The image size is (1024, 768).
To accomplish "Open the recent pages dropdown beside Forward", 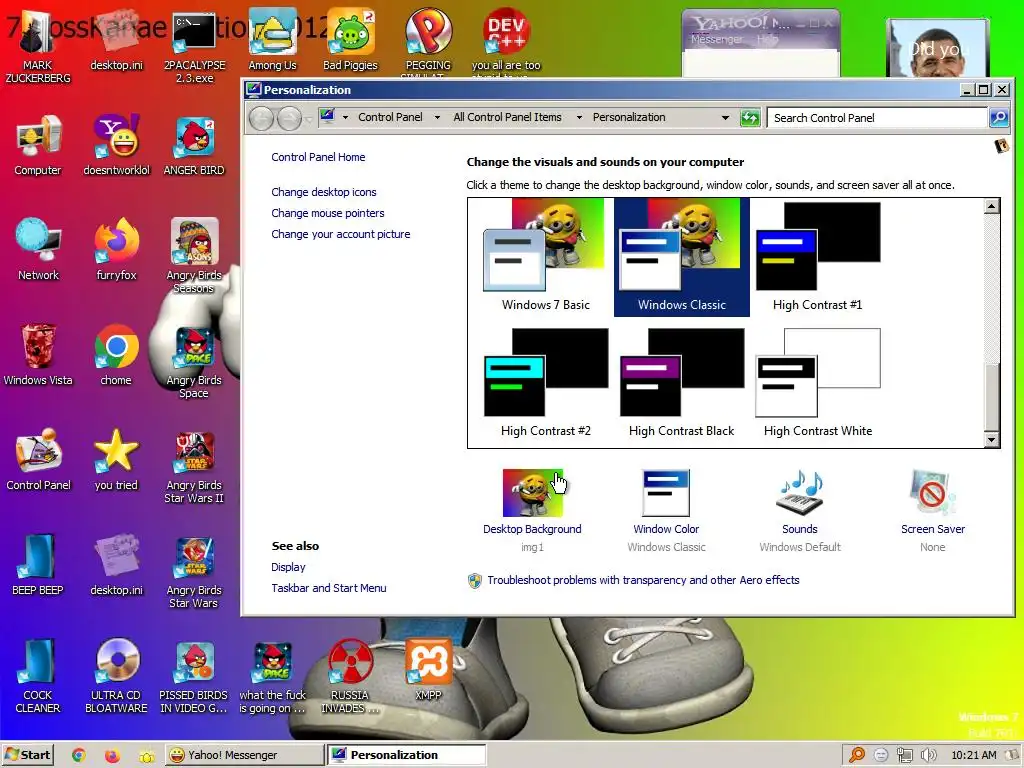I will (309, 119).
